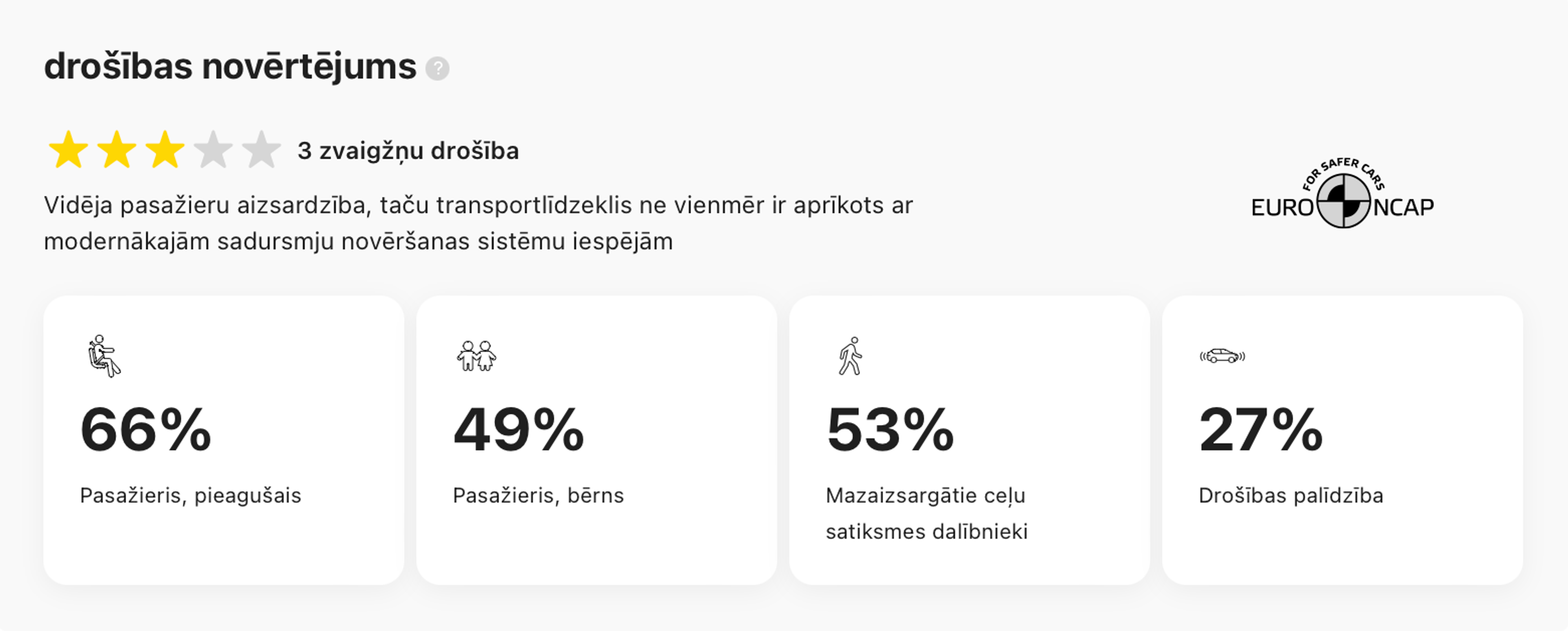Viewport: 1568px width, 631px height.
Task: Click the 53% vulnerable road users score
Action: tap(890, 430)
